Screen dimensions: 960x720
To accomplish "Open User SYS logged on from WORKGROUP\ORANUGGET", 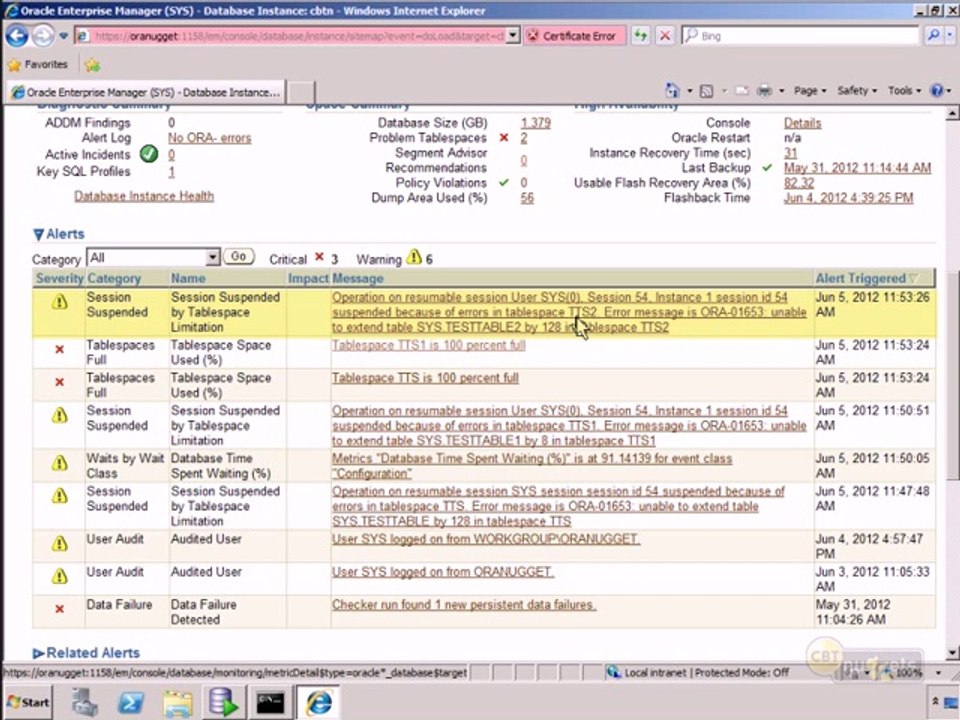I will (486, 539).
